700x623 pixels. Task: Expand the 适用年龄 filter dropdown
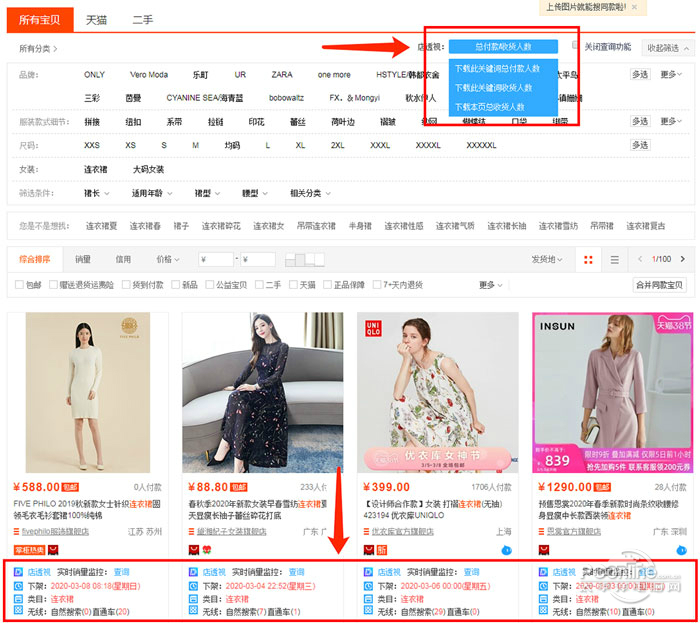click(x=152, y=193)
